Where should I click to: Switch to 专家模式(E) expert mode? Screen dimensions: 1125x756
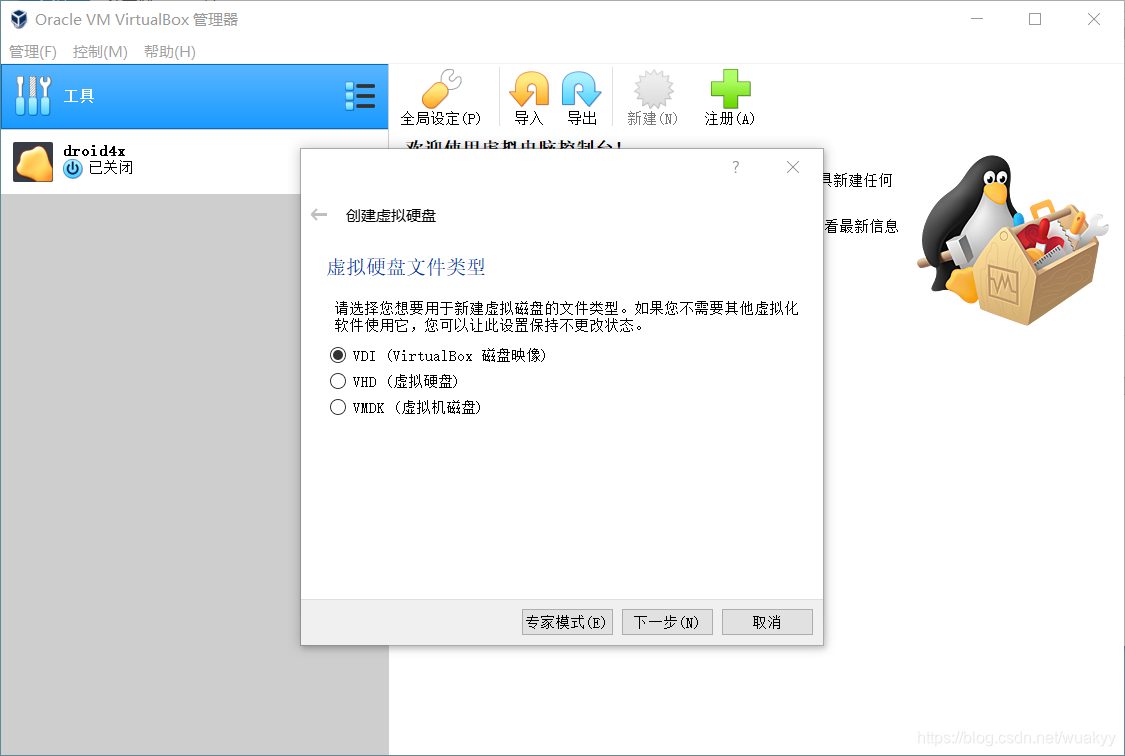point(567,622)
